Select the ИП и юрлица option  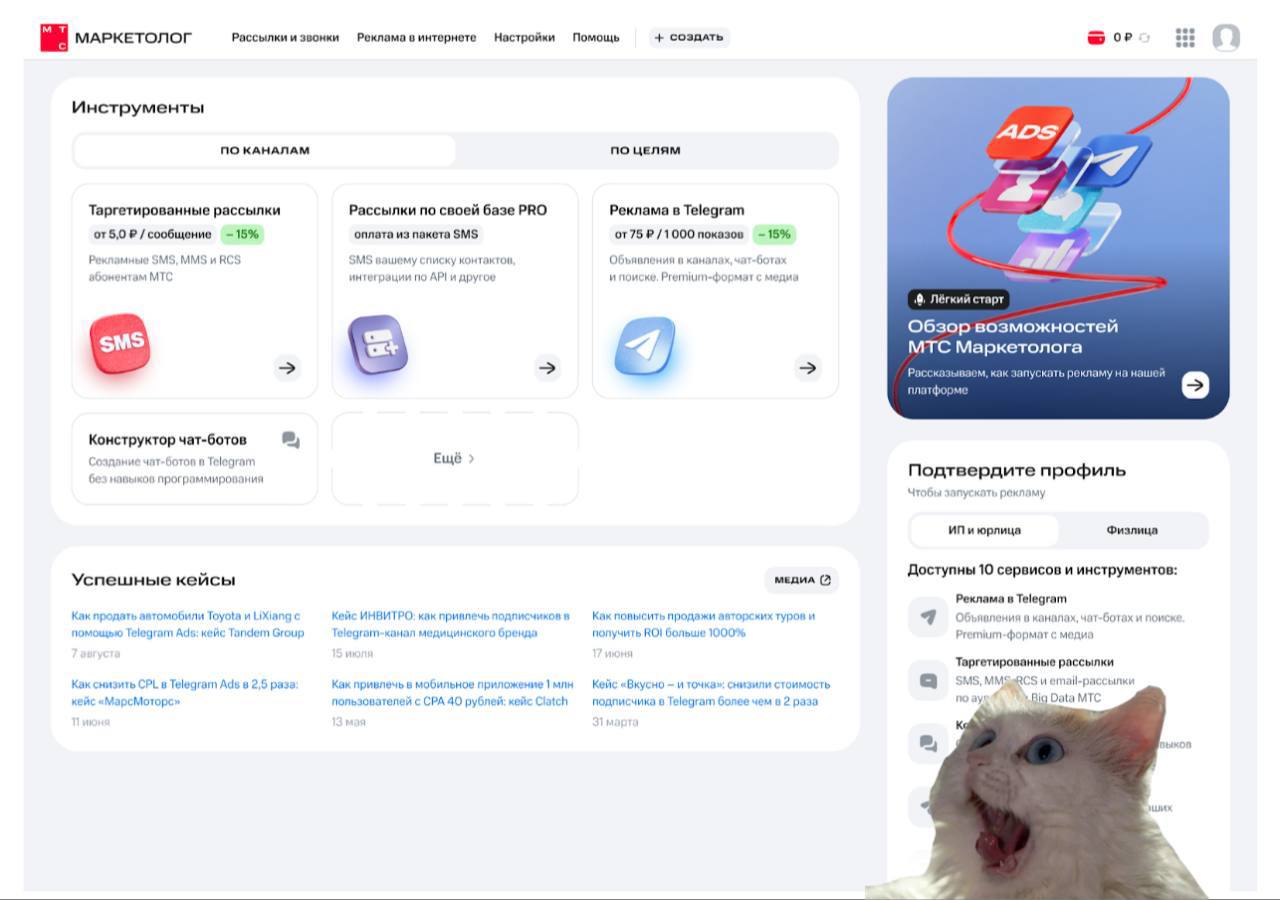click(x=984, y=530)
